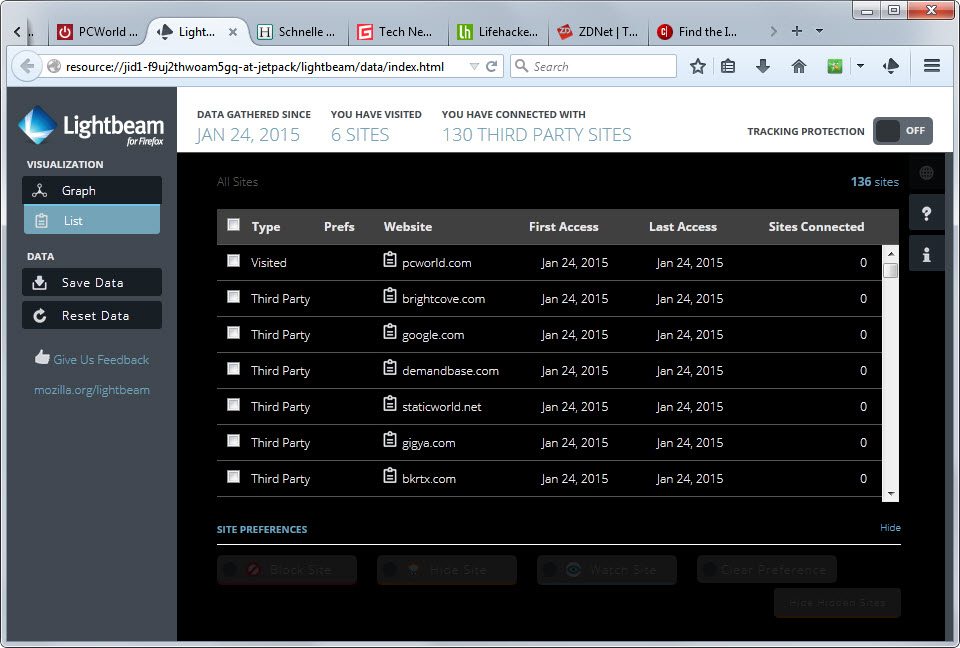Click the Save Data button
960x648 pixels.
tap(92, 282)
